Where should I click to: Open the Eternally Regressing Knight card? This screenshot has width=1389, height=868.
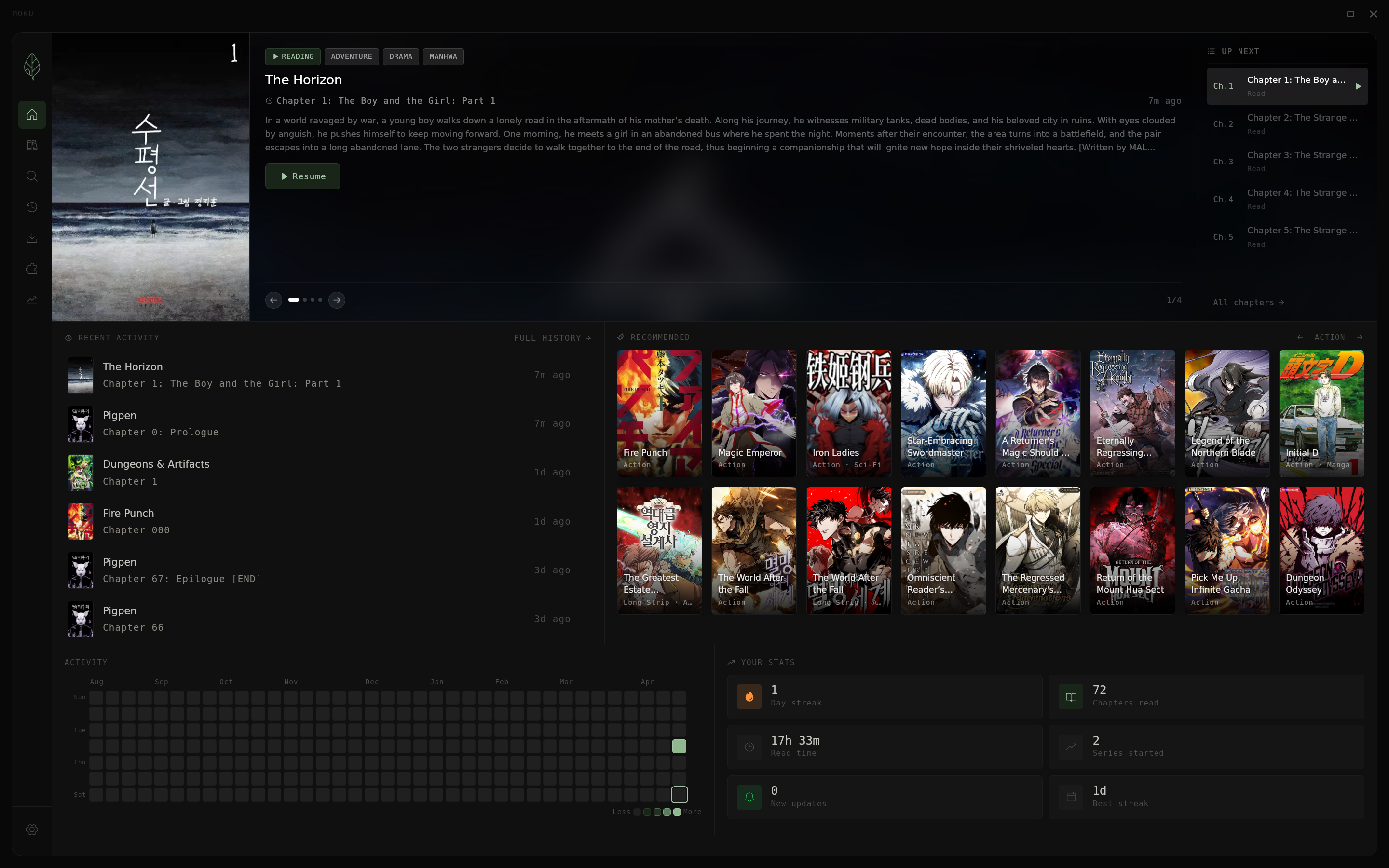1132,413
